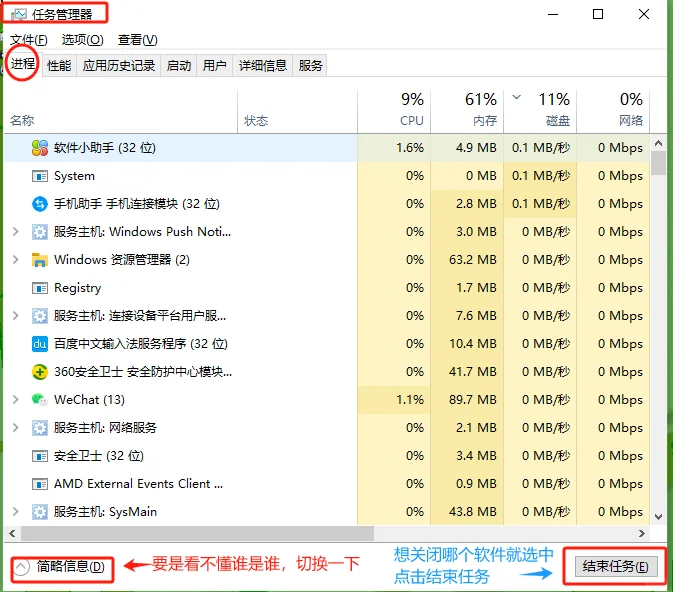673x592 pixels.
Task: Sort by the 状态 column header
Action: pyautogui.click(x=297, y=112)
